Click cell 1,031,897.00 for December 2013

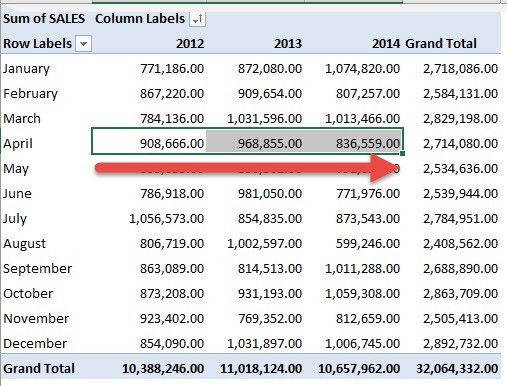tap(265, 344)
